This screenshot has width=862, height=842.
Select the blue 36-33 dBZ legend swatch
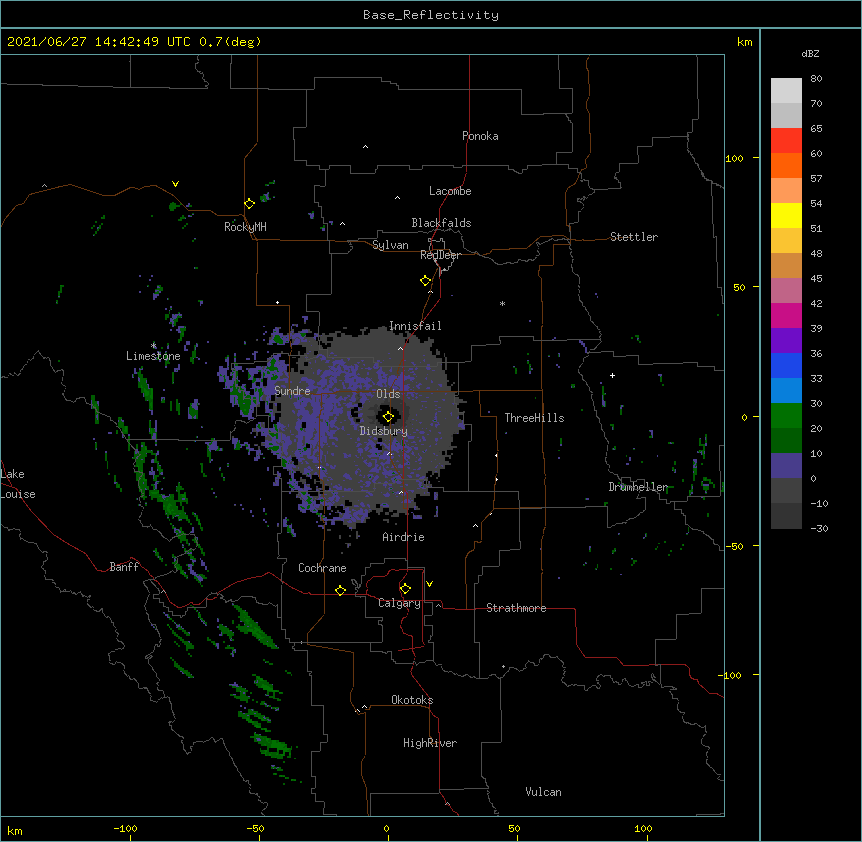[x=786, y=365]
